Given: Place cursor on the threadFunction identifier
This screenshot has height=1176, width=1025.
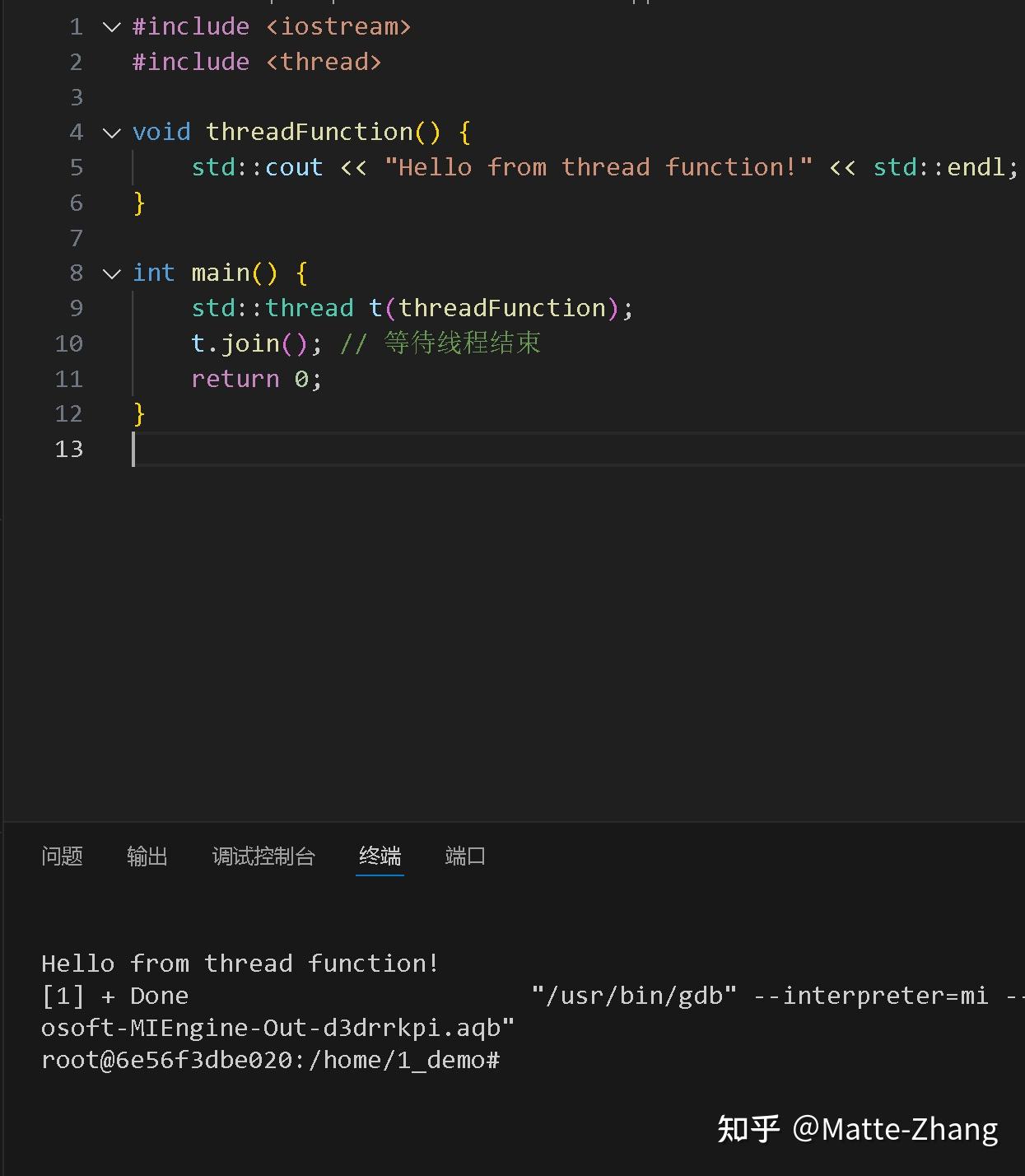Looking at the screenshot, I should (321, 131).
